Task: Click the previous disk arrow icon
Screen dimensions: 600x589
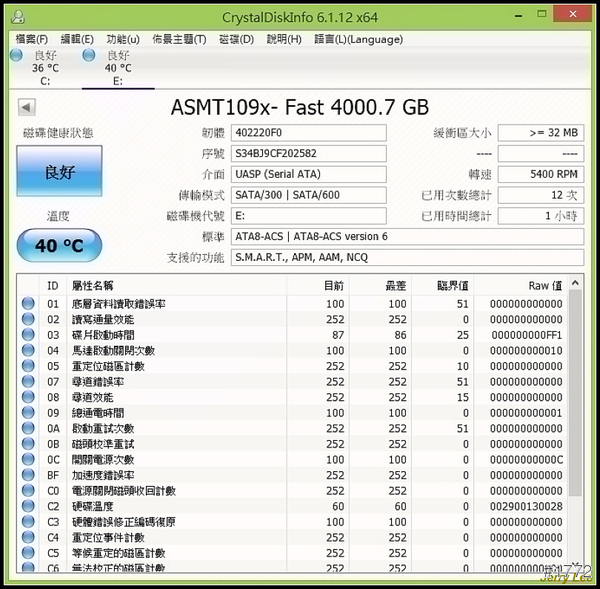Action: [25, 106]
